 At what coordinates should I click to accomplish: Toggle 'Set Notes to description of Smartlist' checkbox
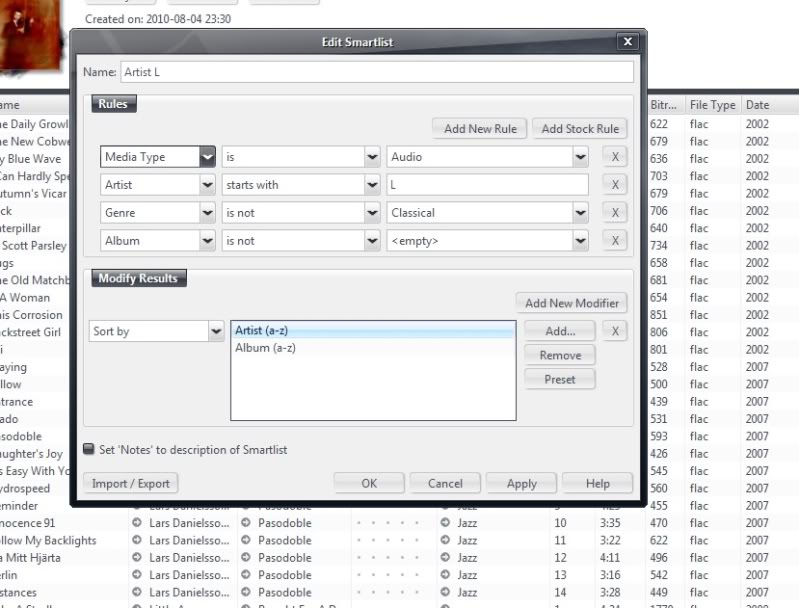pyautogui.click(x=89, y=449)
